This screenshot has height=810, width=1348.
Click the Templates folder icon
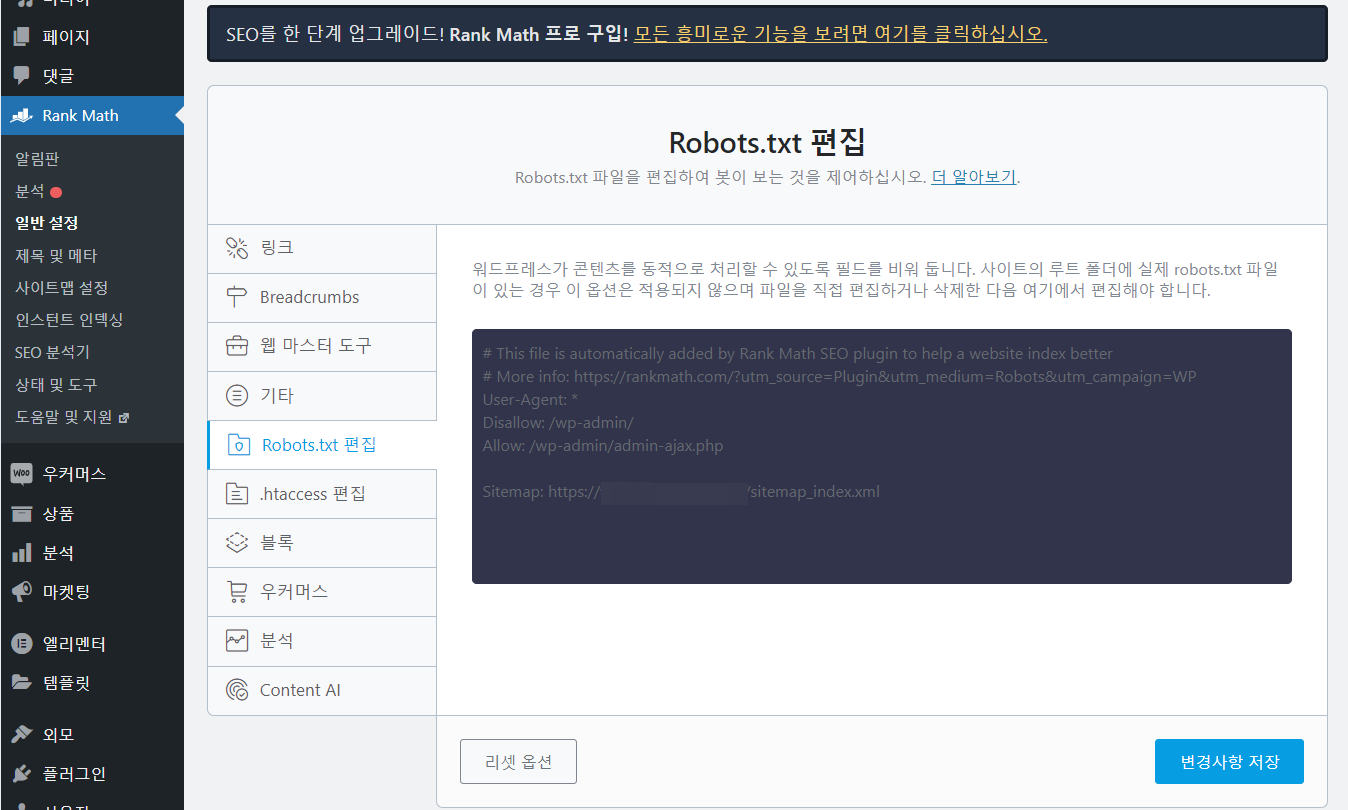pyautogui.click(x=21, y=683)
